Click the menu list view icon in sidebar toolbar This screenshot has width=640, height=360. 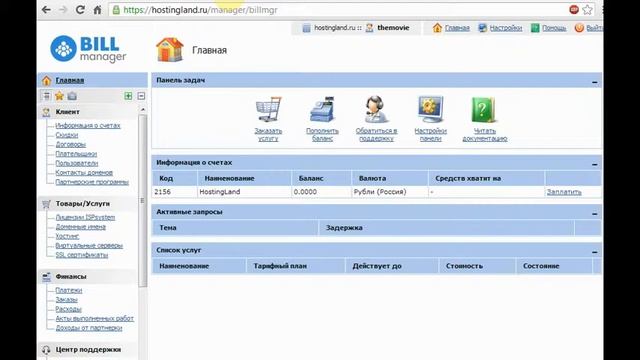pyautogui.click(x=47, y=96)
